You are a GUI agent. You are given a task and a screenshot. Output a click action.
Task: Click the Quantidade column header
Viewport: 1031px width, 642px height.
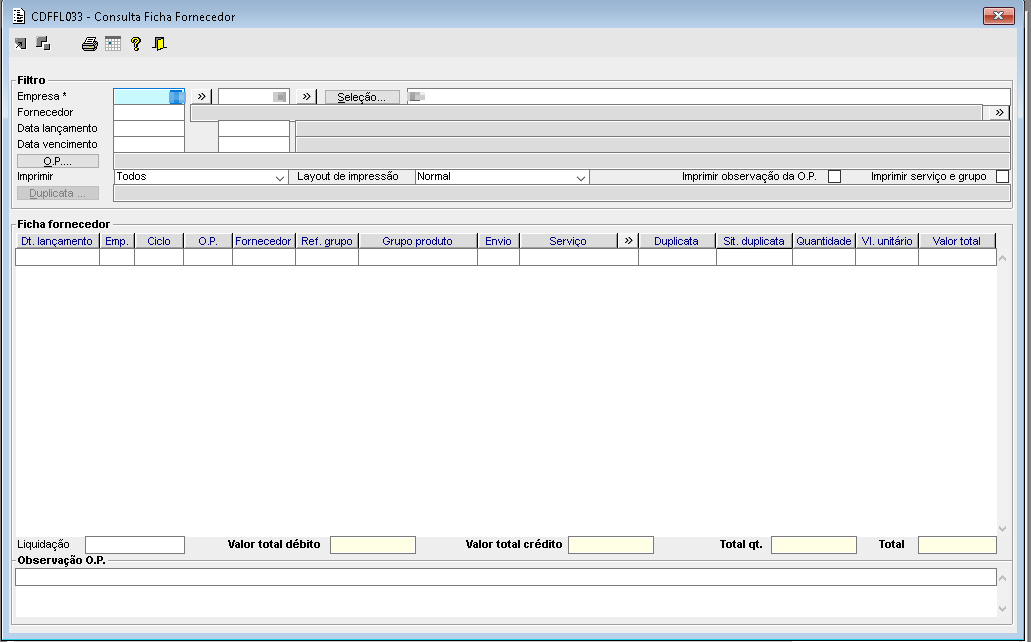[x=824, y=241]
